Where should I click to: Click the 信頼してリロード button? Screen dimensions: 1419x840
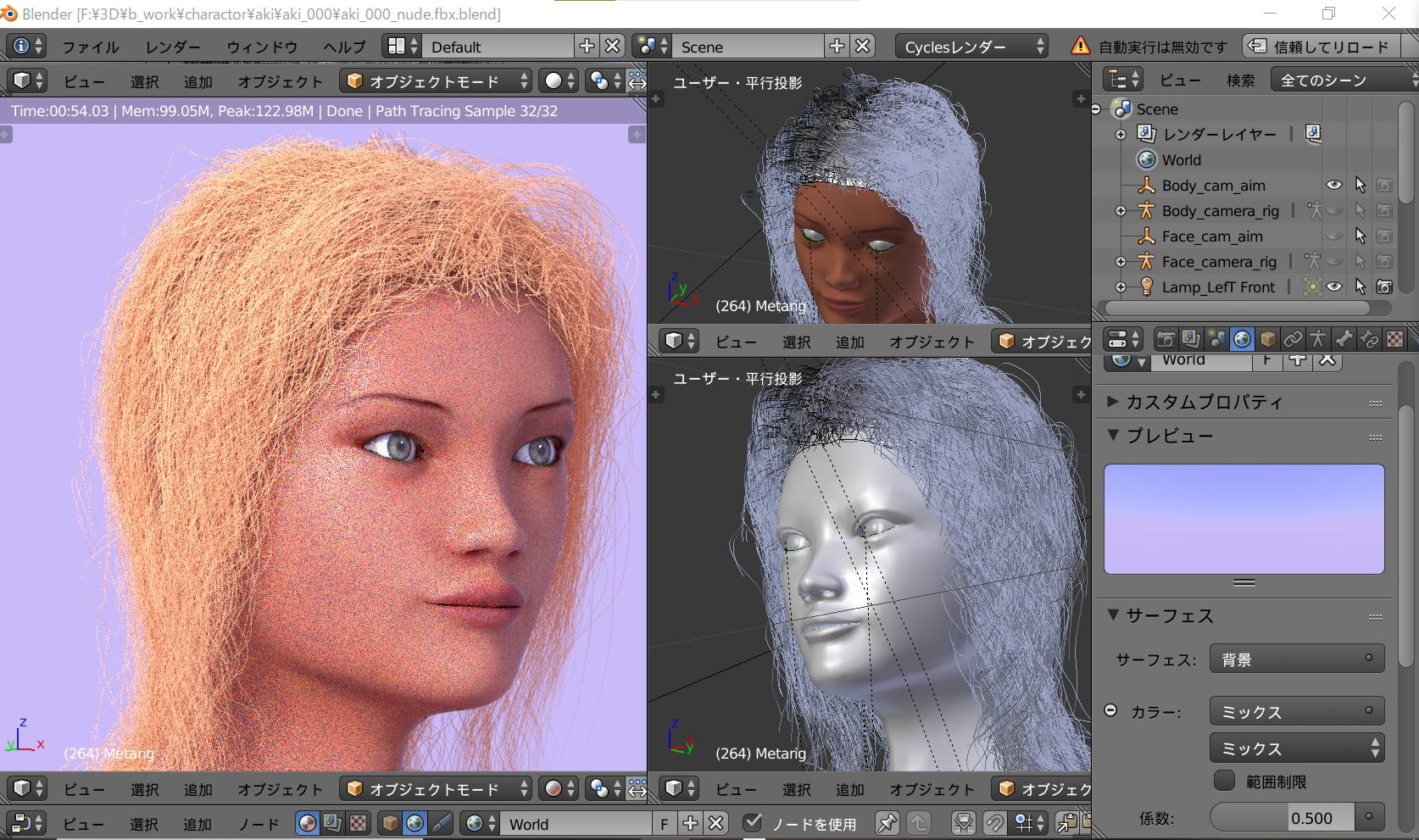click(1321, 47)
